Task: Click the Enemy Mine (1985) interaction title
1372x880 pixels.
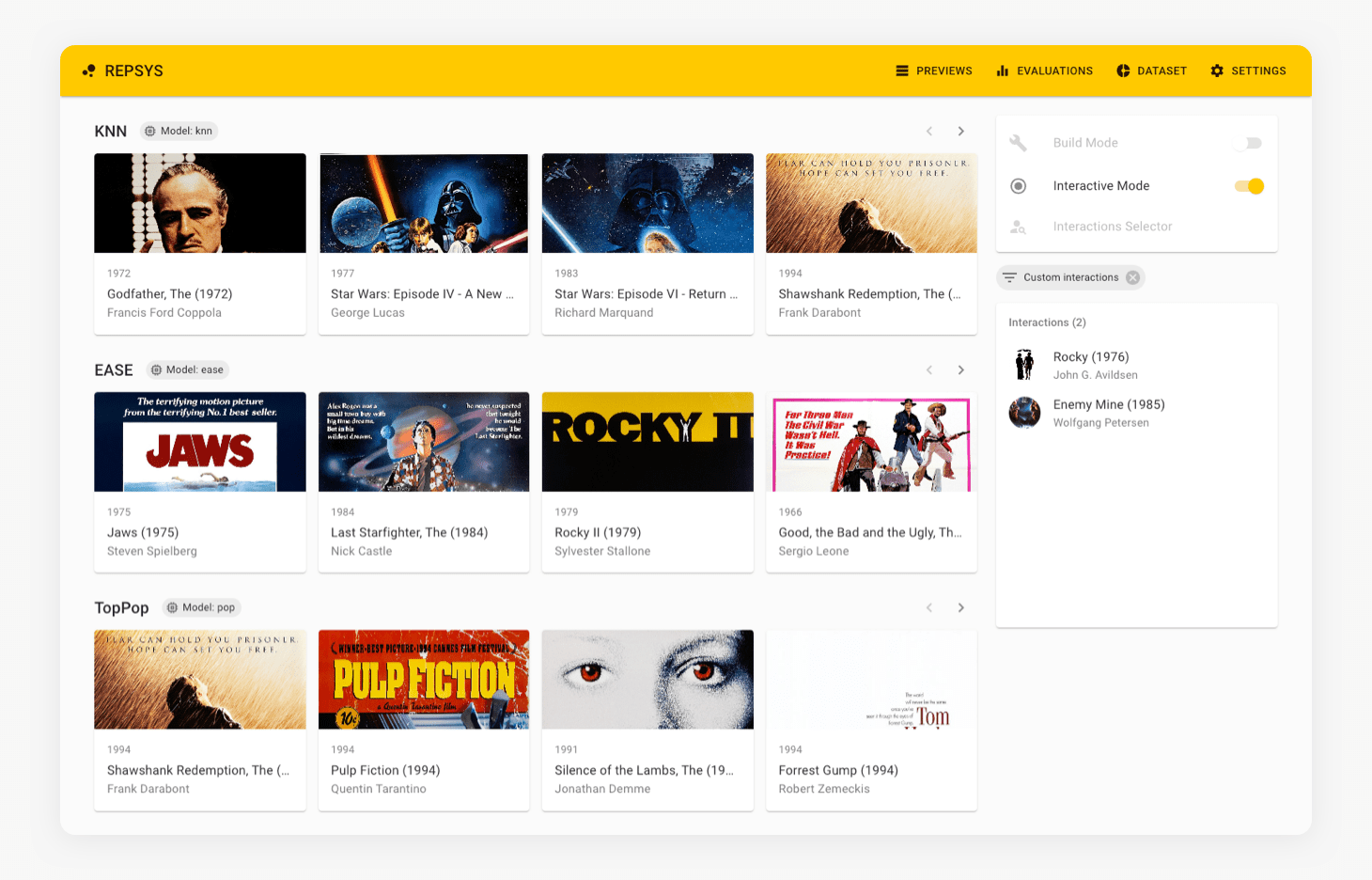Action: click(1109, 405)
